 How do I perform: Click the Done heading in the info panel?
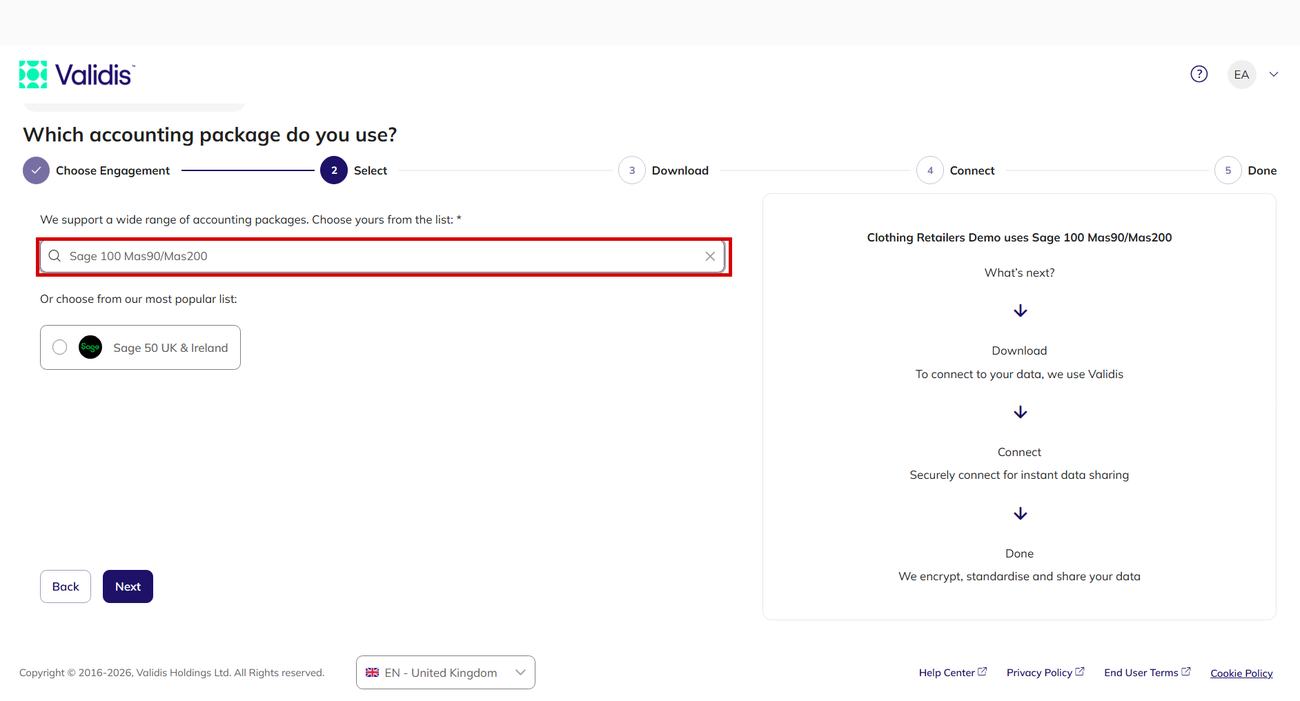(1019, 553)
